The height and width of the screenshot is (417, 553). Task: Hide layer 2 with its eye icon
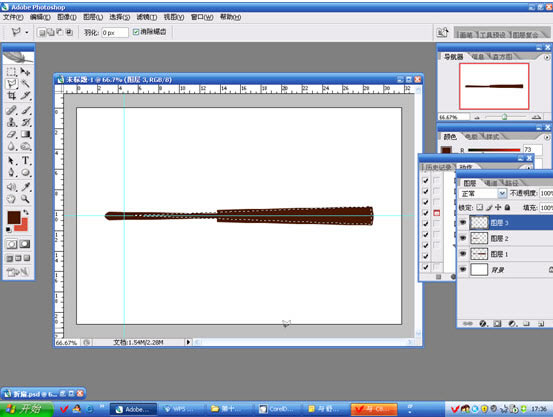(x=463, y=238)
